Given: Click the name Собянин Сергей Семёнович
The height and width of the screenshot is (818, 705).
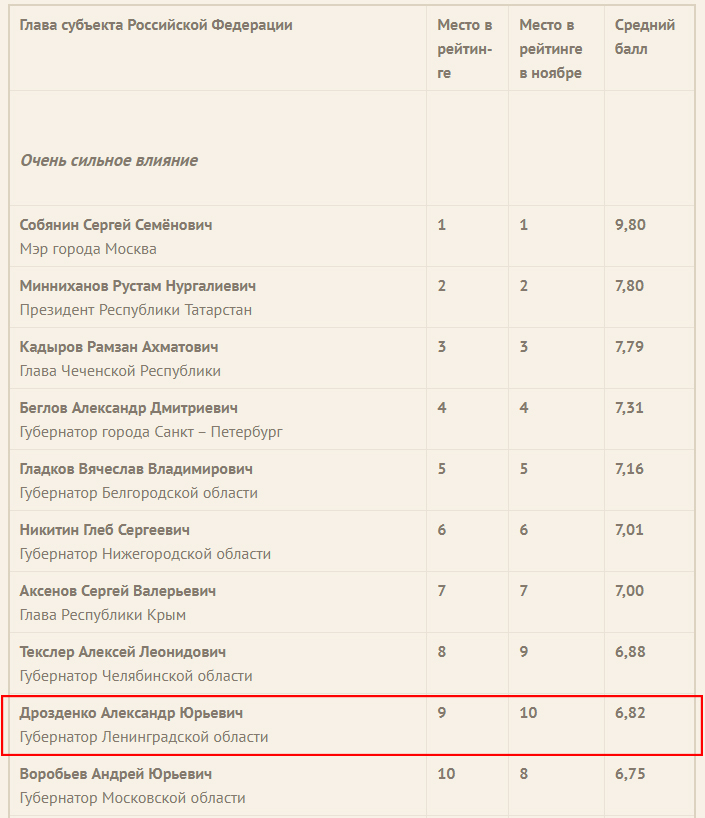Looking at the screenshot, I should pos(116,225).
